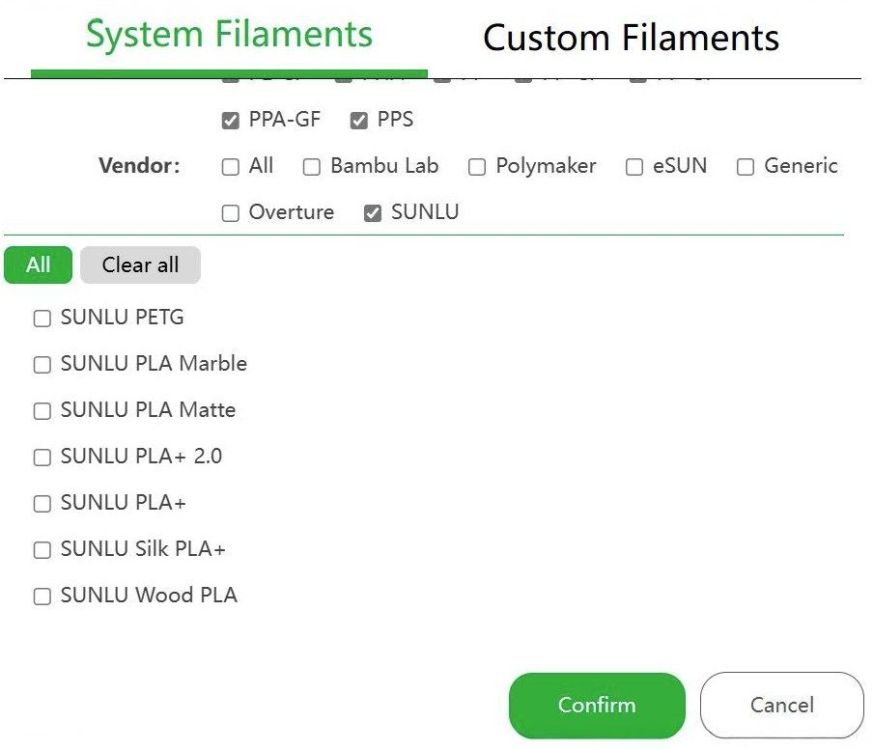Tick SUNLU Silk PLA+ filament
Viewport: 873px width, 750px height.
point(42,550)
